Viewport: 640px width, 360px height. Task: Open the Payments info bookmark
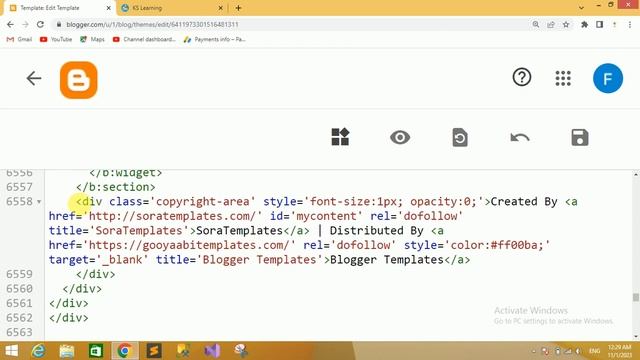coord(215,39)
